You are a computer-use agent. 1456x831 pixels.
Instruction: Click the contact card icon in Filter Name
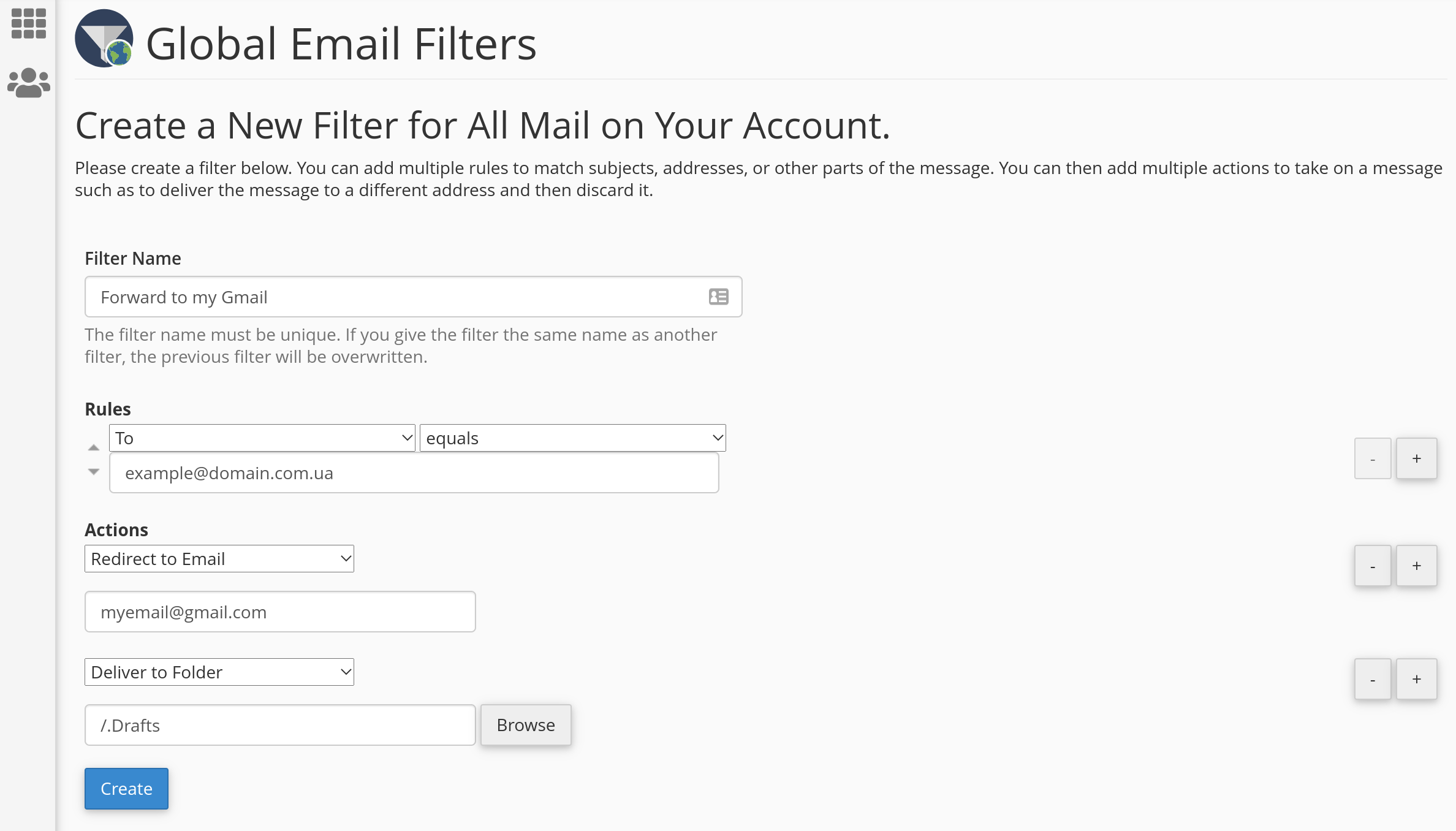[718, 297]
